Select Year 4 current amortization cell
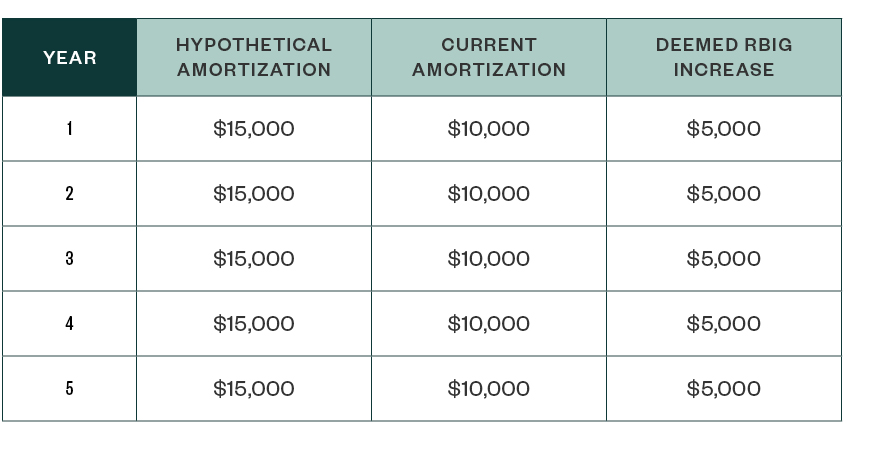Screen dimensions: 875x460 [489, 324]
